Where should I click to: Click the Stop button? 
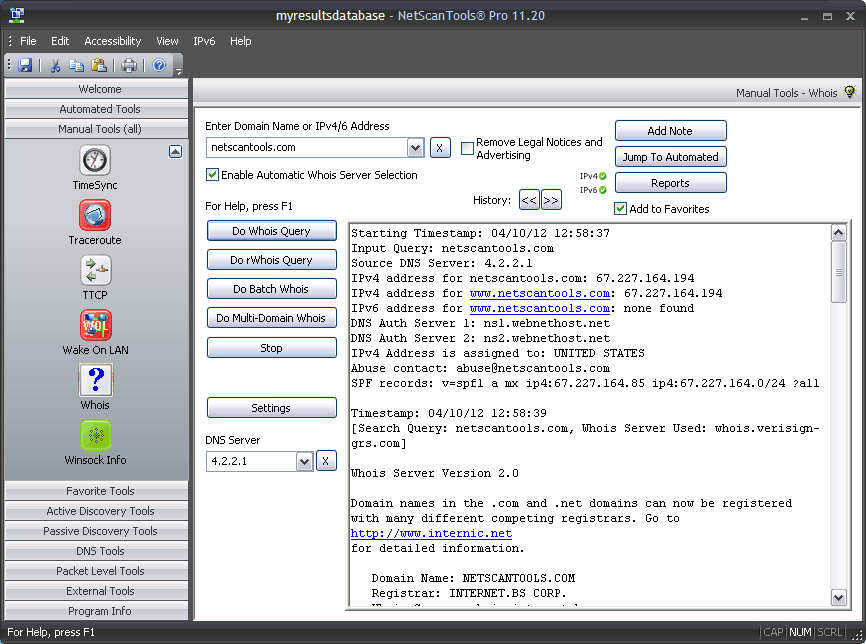271,348
